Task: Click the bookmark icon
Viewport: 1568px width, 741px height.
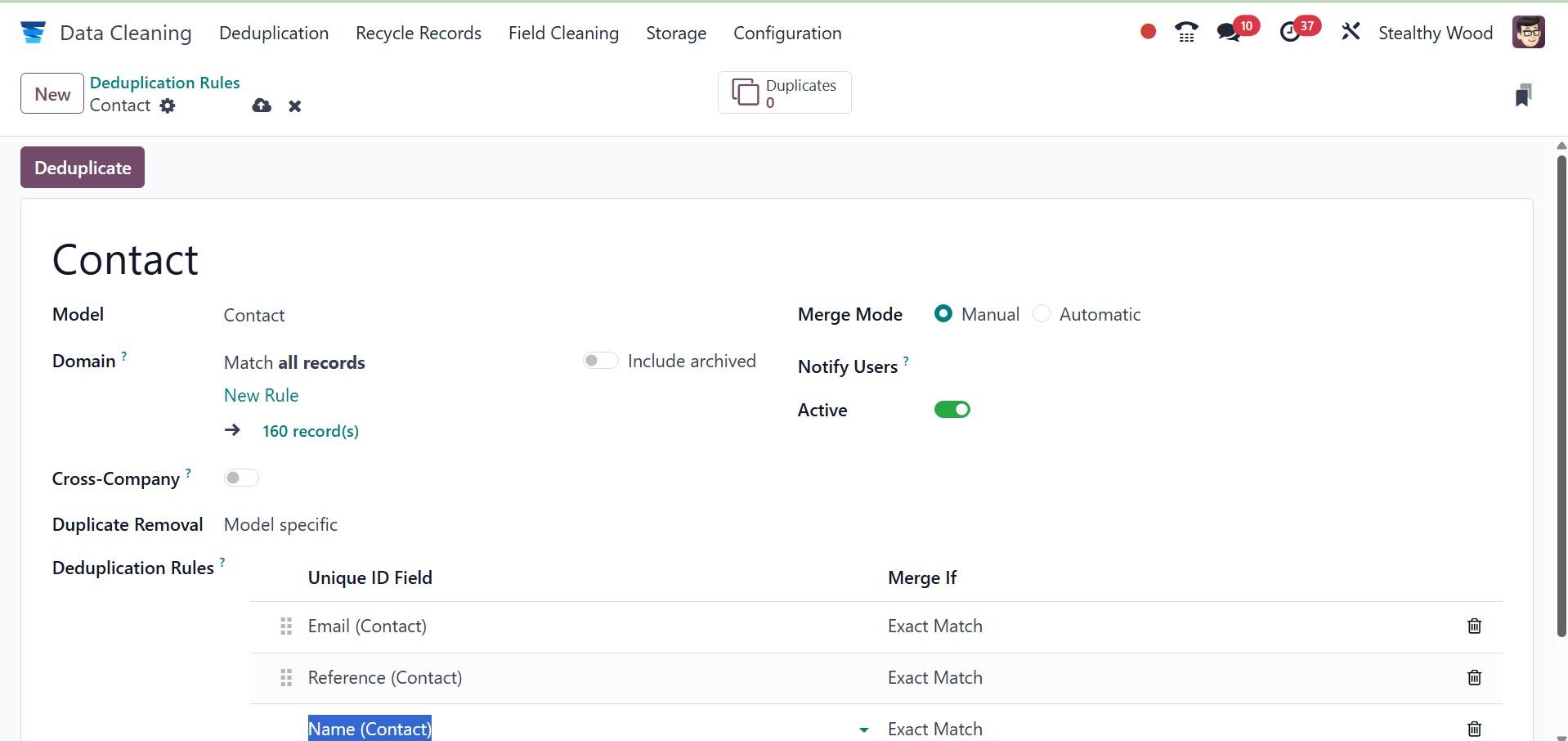Action: (x=1523, y=95)
